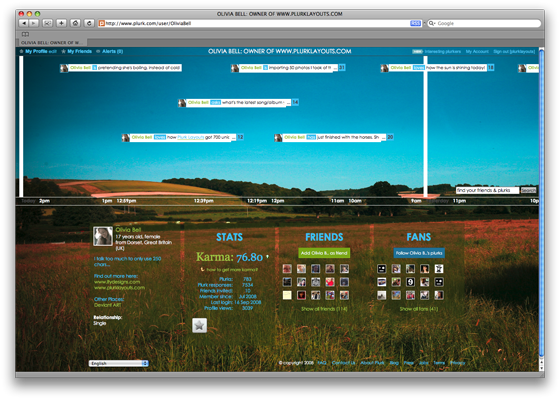Click the karma up arrow next to 76.80
The width and height of the screenshot is (560, 399).
point(267,256)
